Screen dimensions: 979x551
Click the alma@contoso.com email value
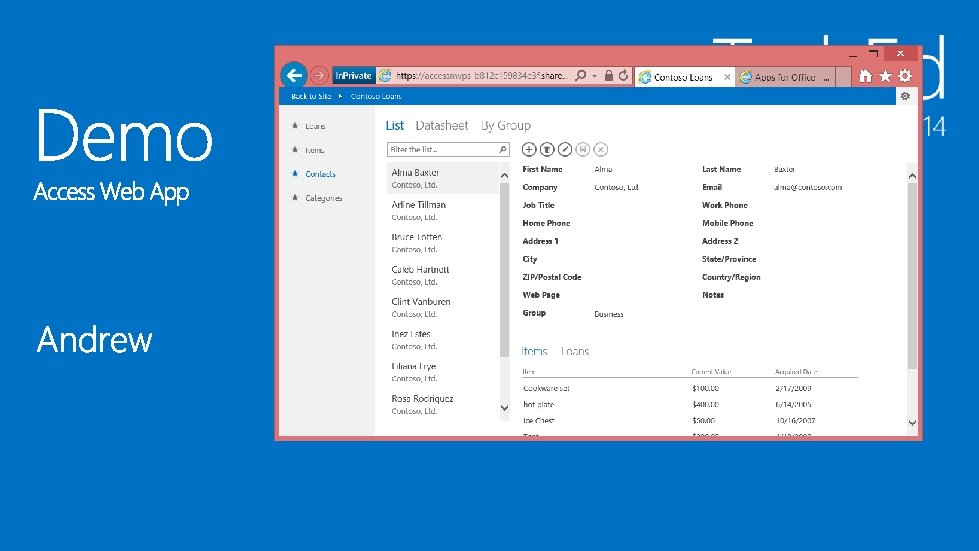coord(808,187)
